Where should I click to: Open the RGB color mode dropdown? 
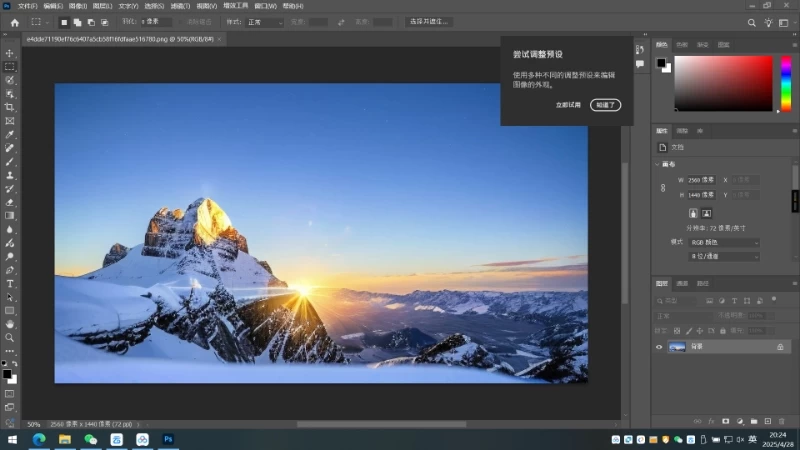724,243
